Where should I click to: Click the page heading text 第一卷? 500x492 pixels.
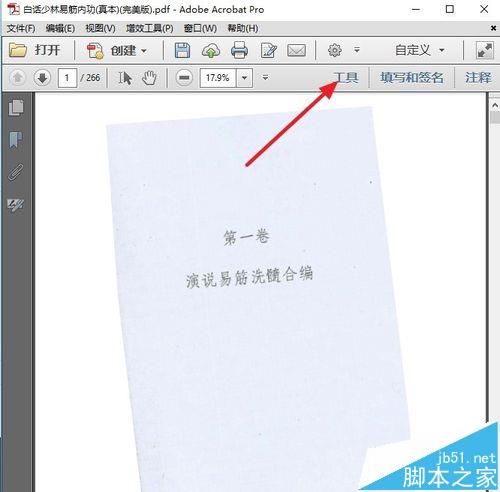point(246,237)
